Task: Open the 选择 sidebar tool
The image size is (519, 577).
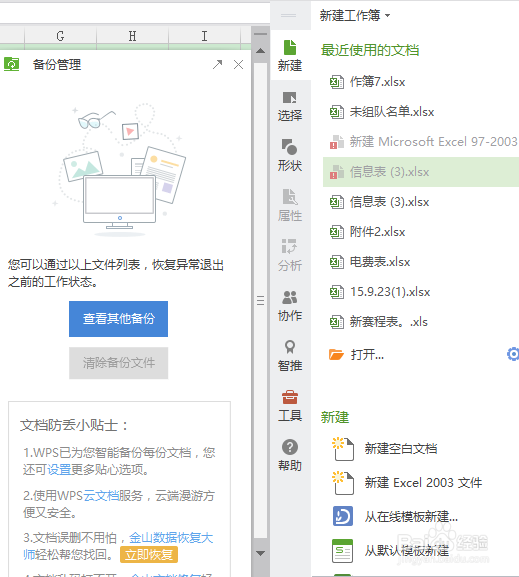Action: pyautogui.click(x=290, y=106)
